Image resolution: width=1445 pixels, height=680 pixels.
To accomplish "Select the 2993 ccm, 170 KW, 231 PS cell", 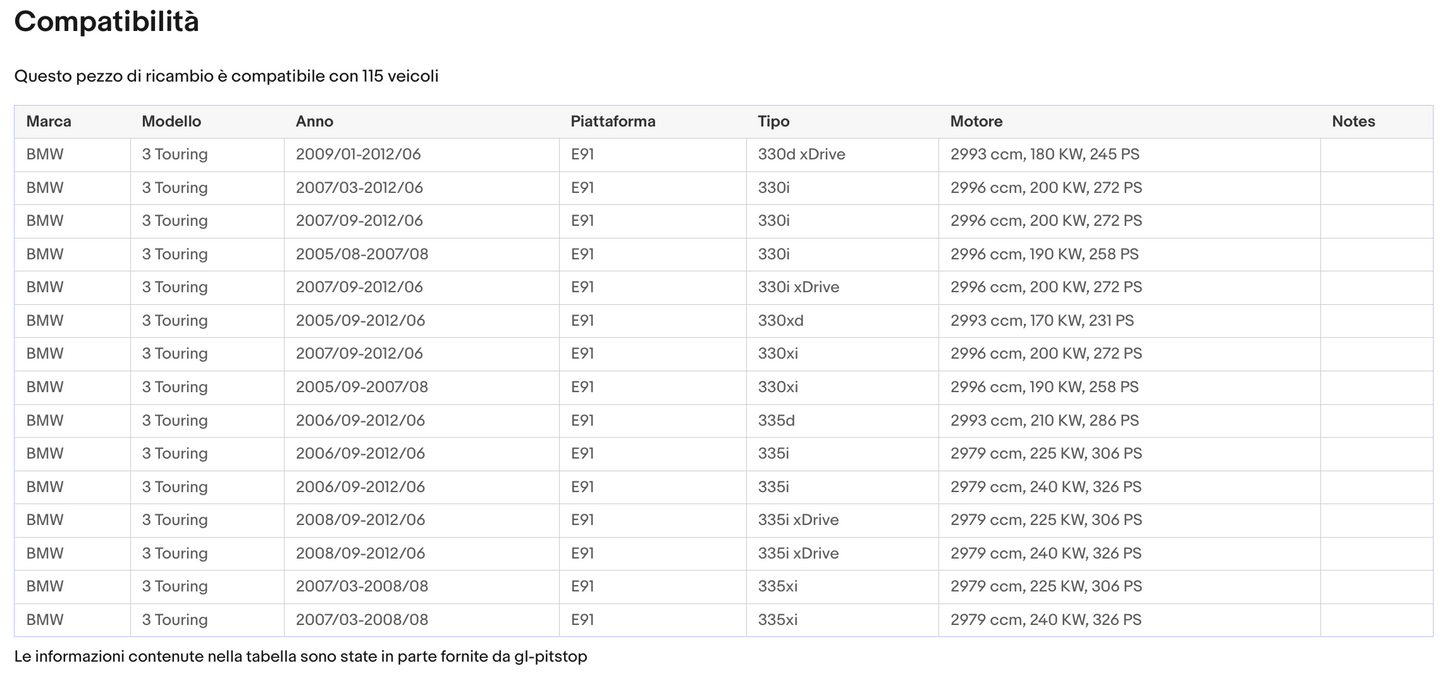I will (x=1041, y=320).
